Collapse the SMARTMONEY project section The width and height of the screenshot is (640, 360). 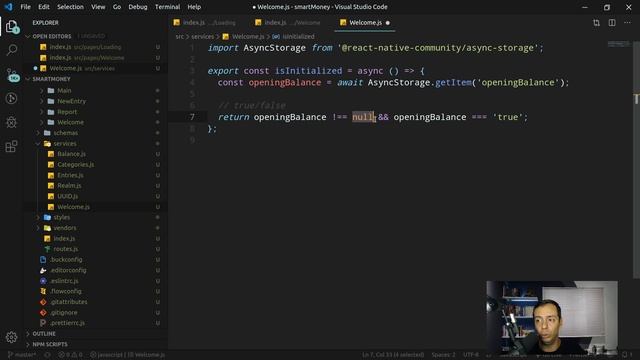tap(51, 79)
